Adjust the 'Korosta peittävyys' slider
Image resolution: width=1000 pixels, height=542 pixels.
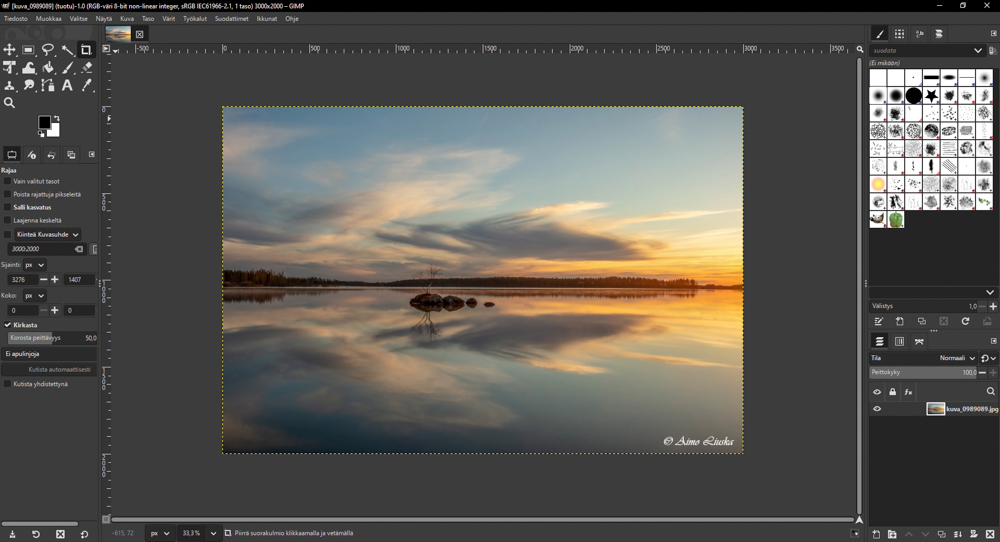pos(52,338)
